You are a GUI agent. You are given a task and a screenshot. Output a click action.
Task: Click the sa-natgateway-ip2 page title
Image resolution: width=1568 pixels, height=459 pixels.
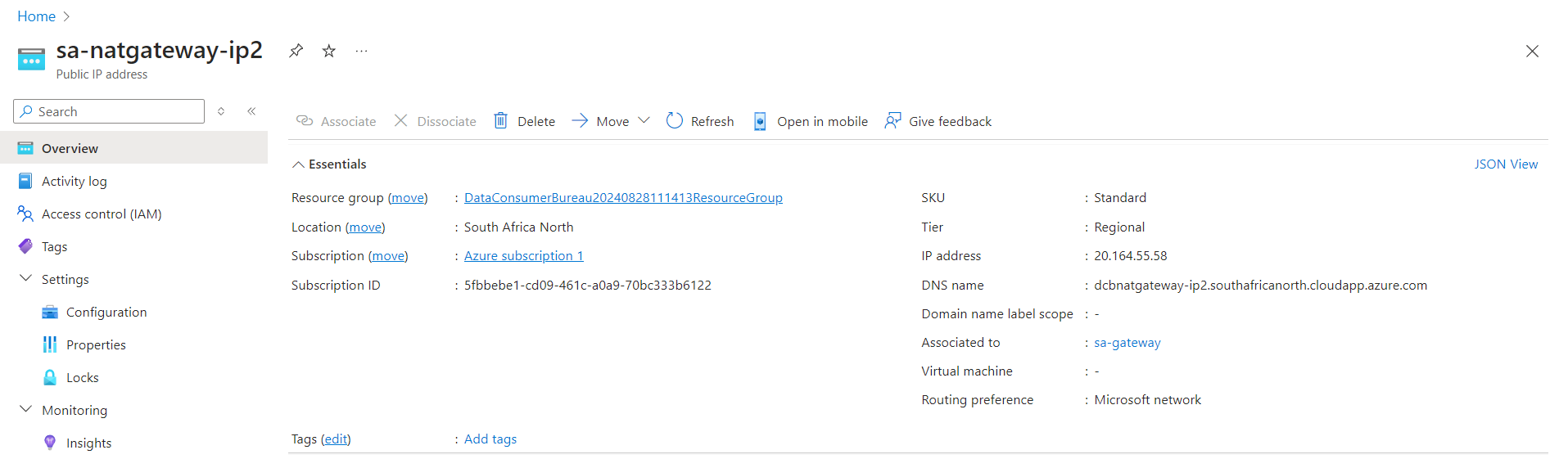coord(160,50)
